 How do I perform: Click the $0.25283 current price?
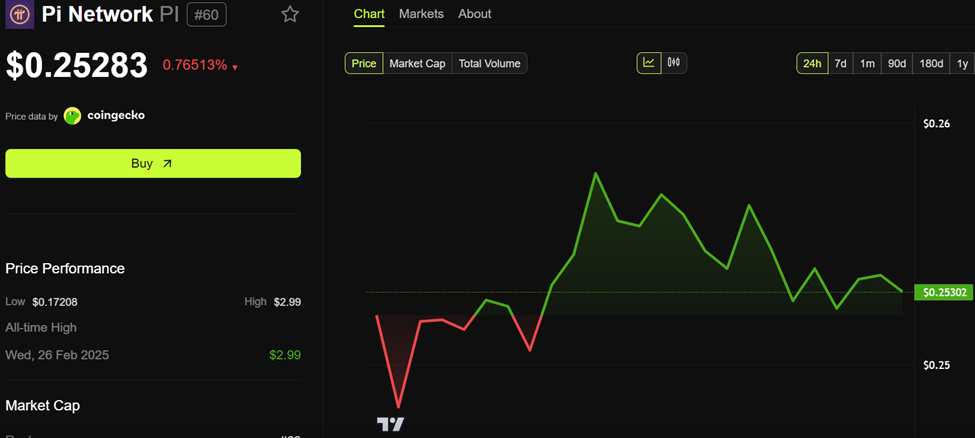click(77, 65)
